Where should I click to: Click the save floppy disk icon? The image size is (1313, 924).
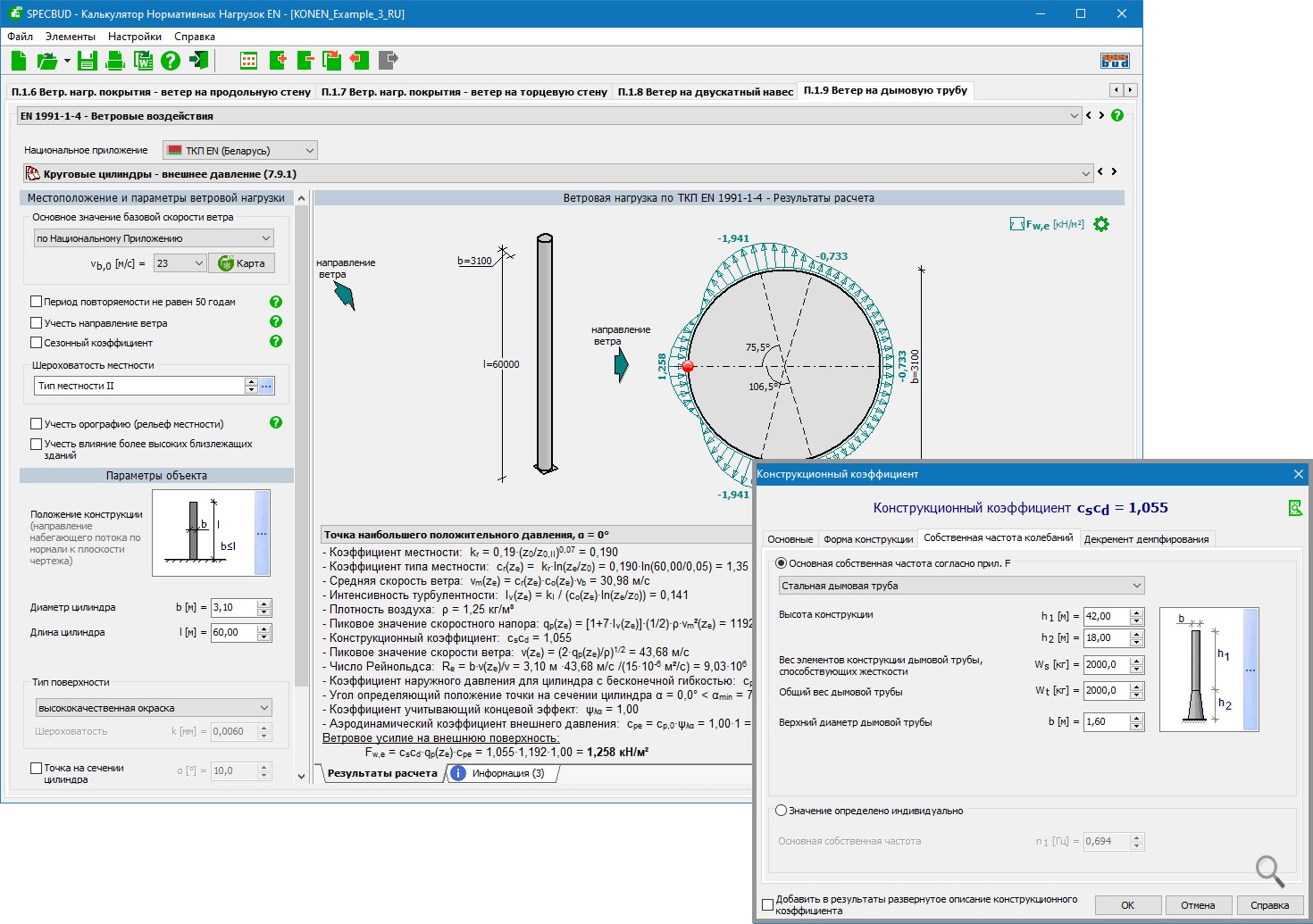(x=87, y=61)
